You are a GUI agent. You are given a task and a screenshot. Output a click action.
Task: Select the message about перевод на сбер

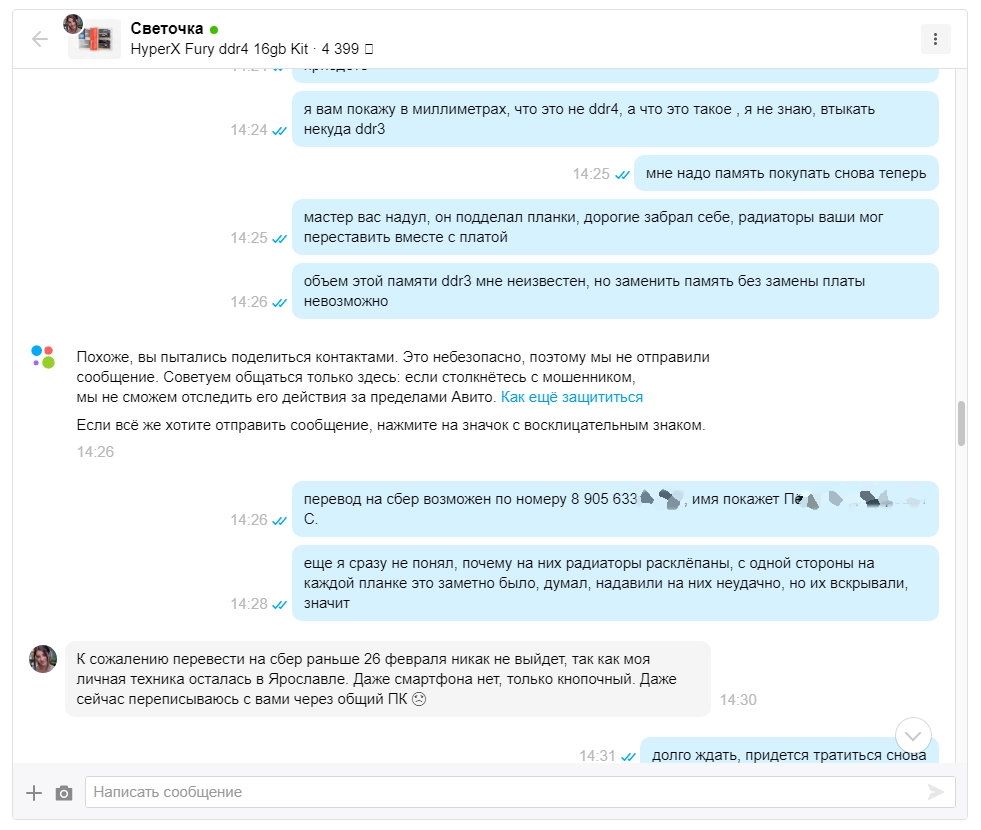pos(615,509)
